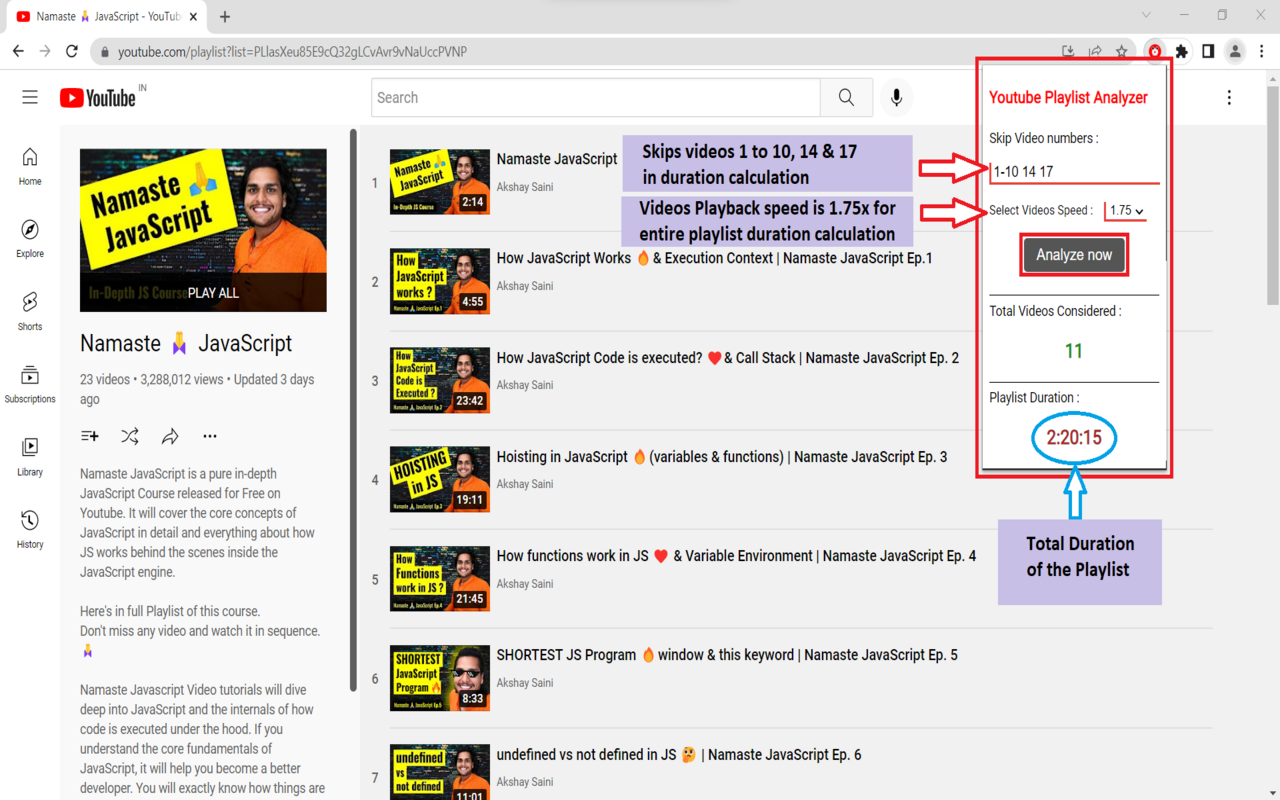
Task: Shuffle the Namaste JavaScript playlist
Action: click(x=130, y=436)
